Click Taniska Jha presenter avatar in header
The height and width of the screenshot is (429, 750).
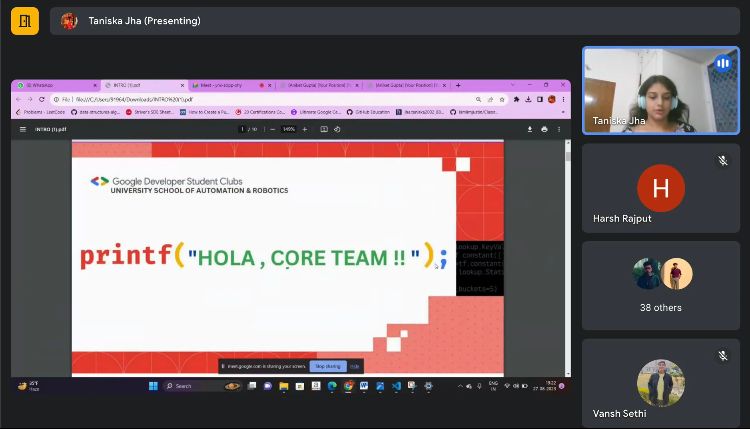coord(69,21)
